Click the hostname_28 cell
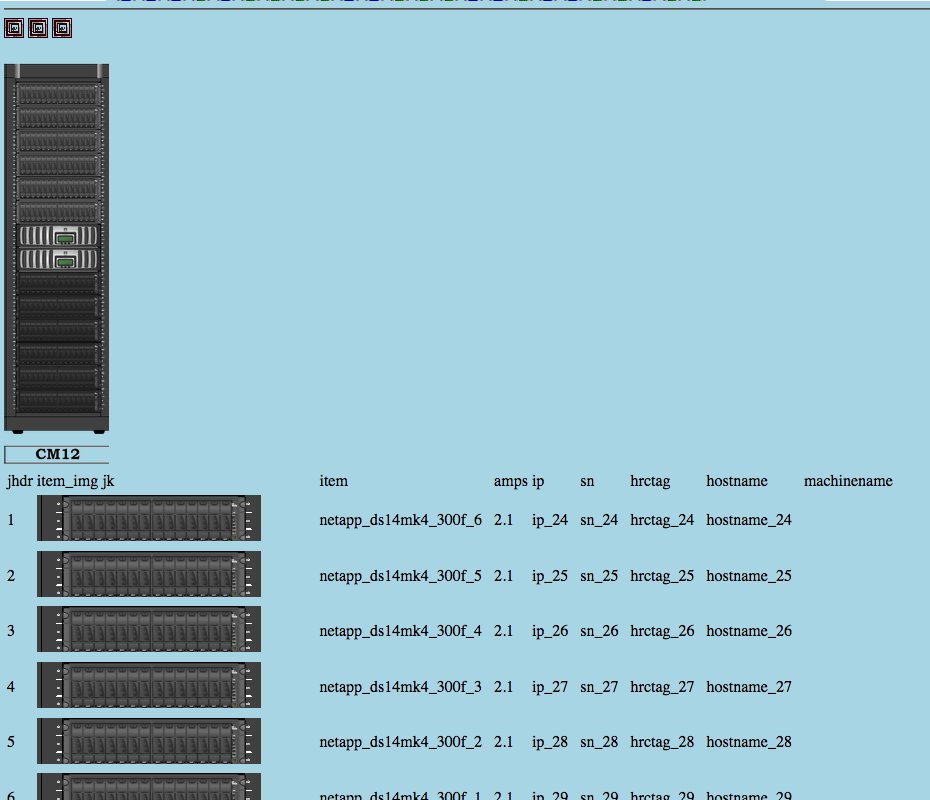Image resolution: width=930 pixels, height=800 pixels. click(749, 742)
